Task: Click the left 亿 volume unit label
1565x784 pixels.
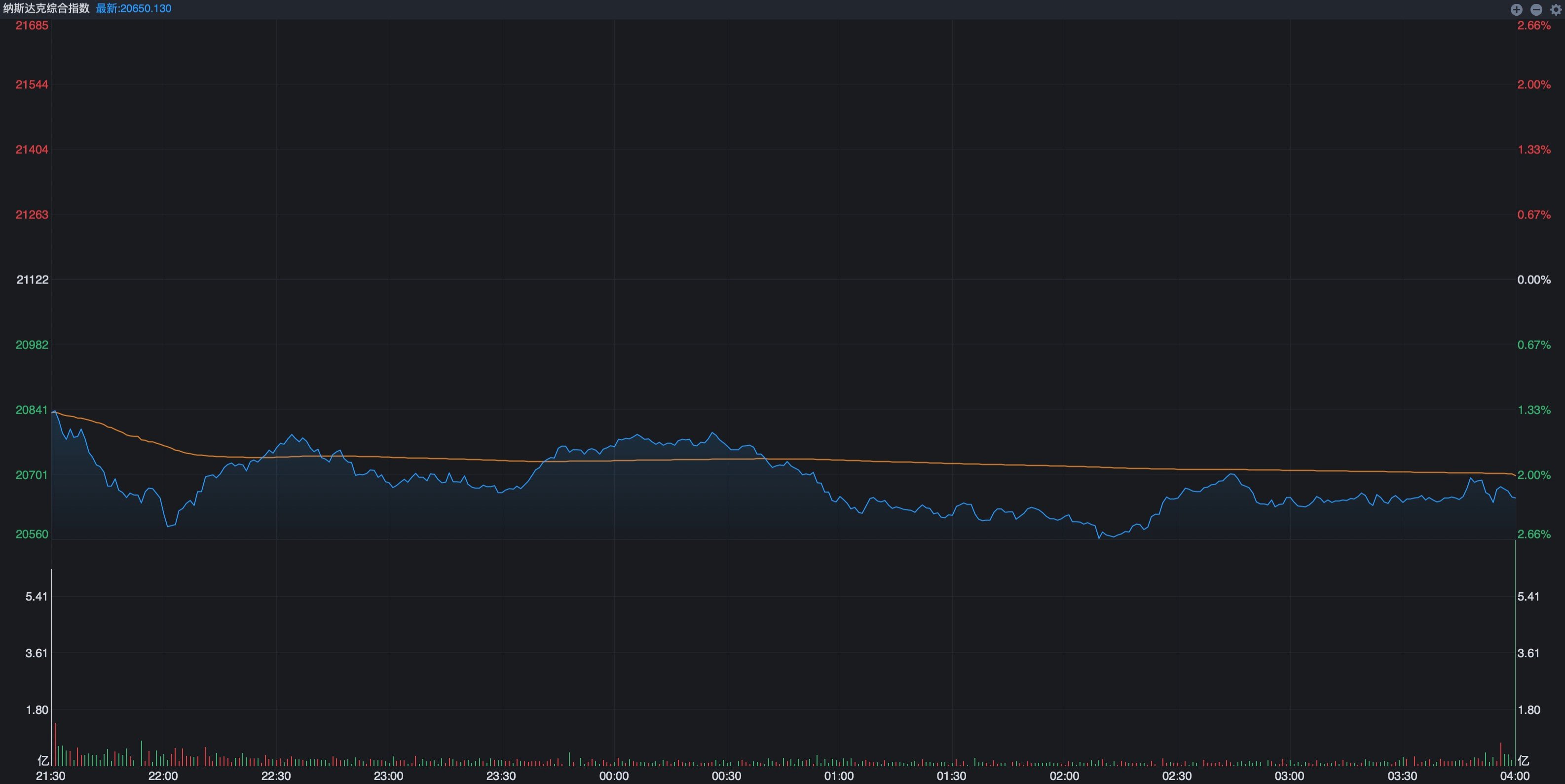Action: click(x=42, y=760)
